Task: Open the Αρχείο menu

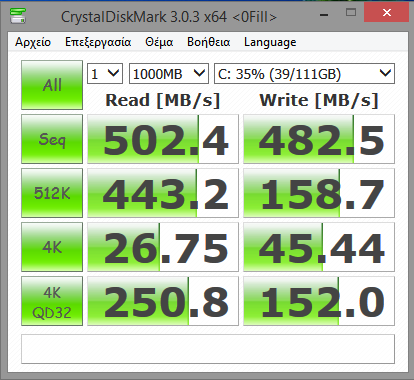Action: pyautogui.click(x=33, y=42)
